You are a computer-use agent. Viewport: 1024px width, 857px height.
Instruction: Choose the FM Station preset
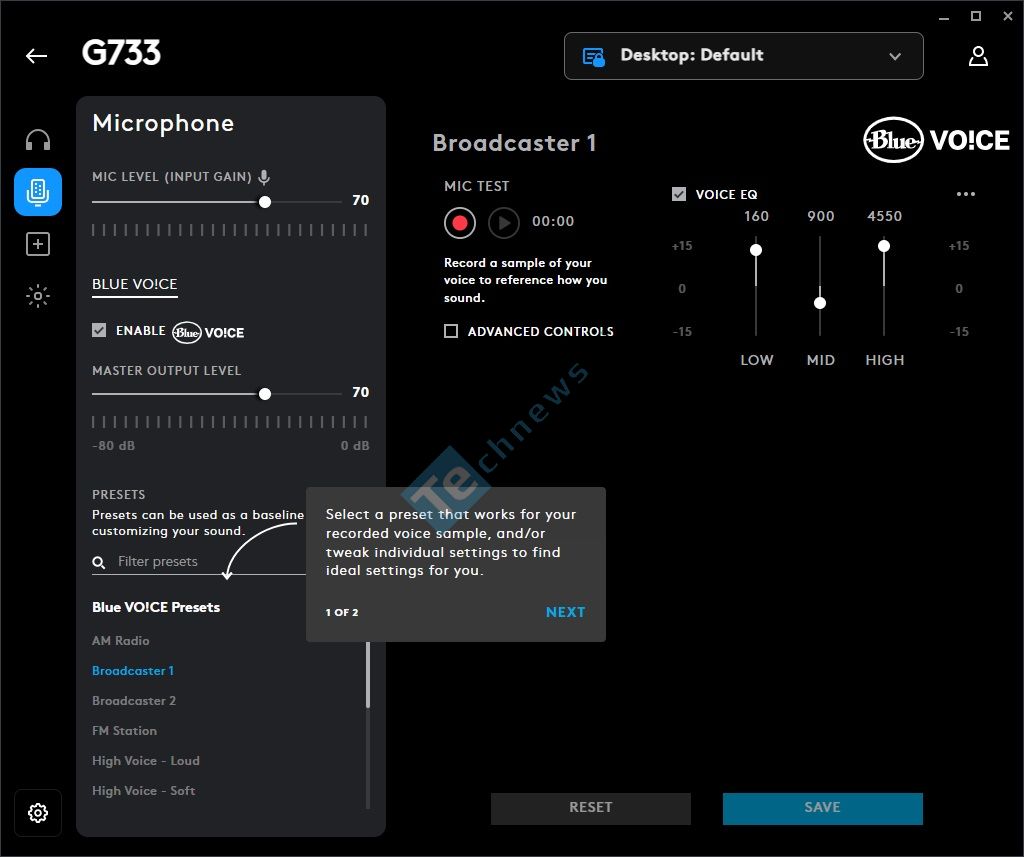point(125,731)
